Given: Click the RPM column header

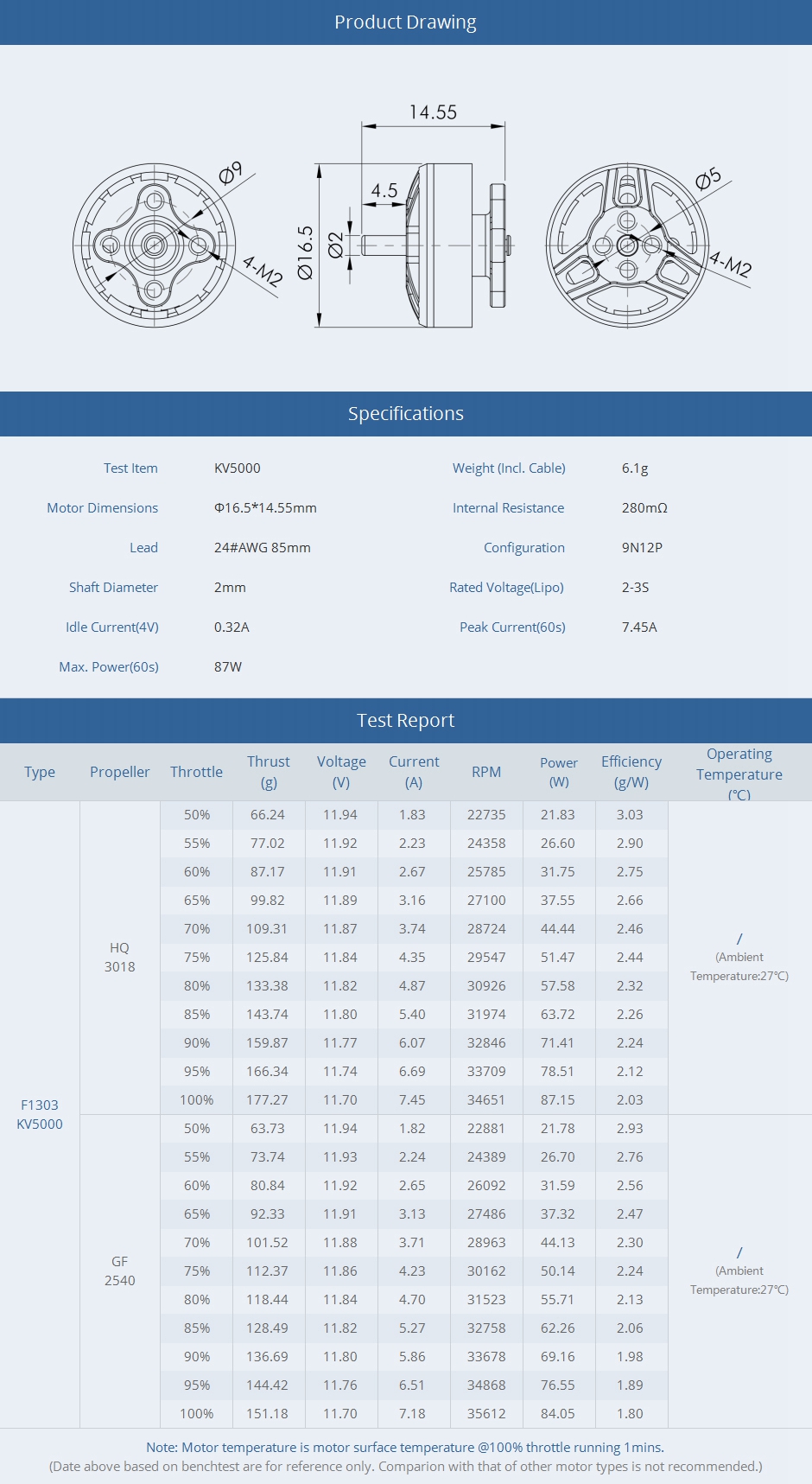Looking at the screenshot, I should point(486,772).
